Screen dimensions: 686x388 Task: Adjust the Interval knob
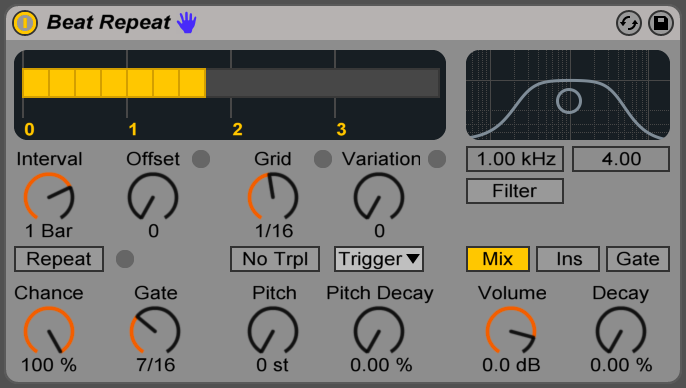[49, 196]
